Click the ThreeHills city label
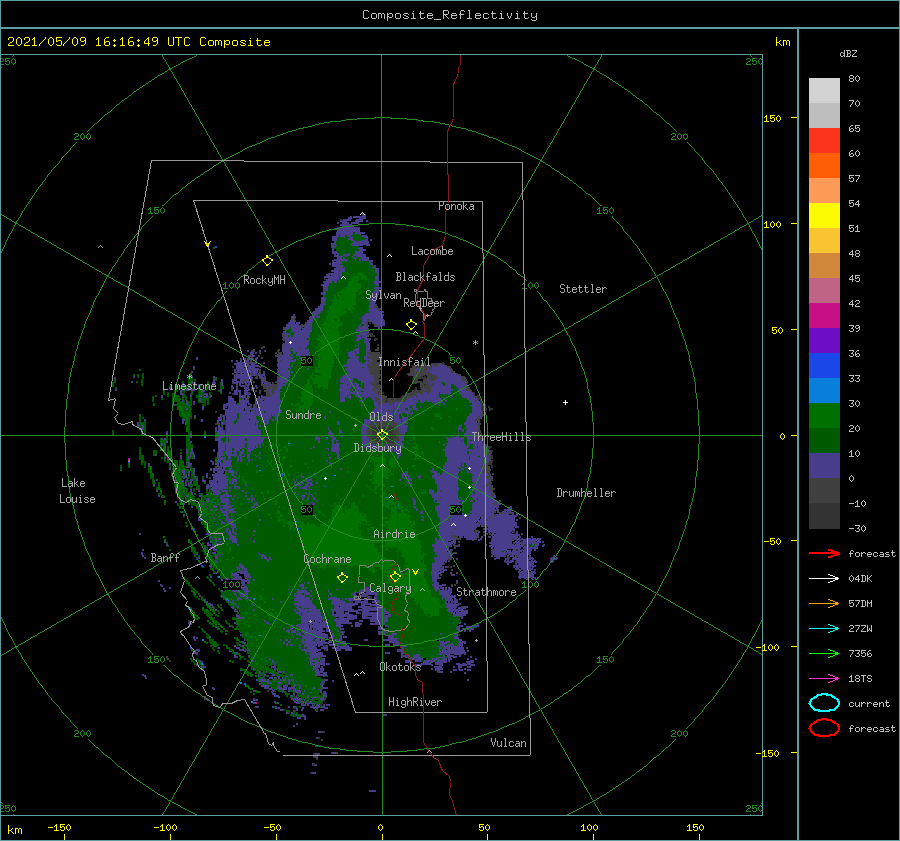This screenshot has height=841, width=900. click(x=502, y=437)
